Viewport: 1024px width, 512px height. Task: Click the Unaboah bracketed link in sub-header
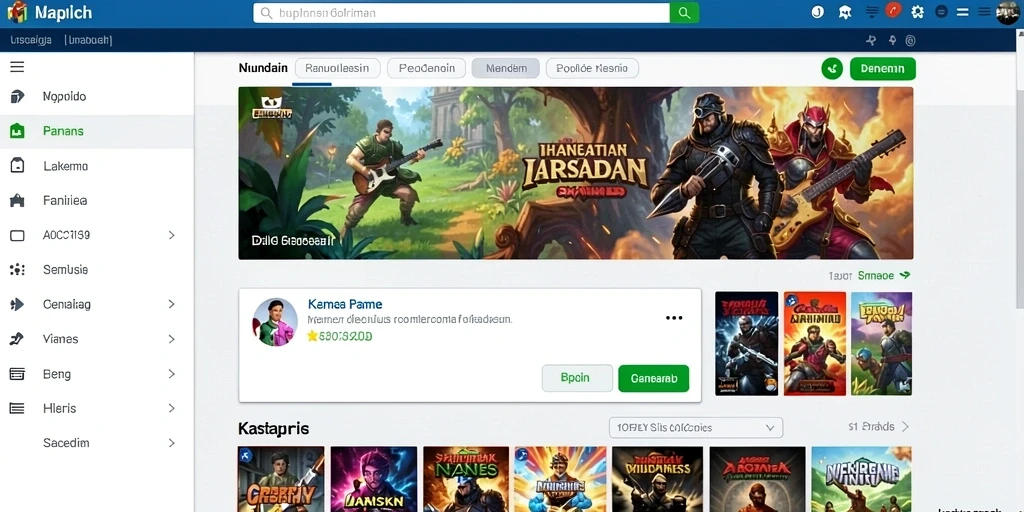(88, 40)
